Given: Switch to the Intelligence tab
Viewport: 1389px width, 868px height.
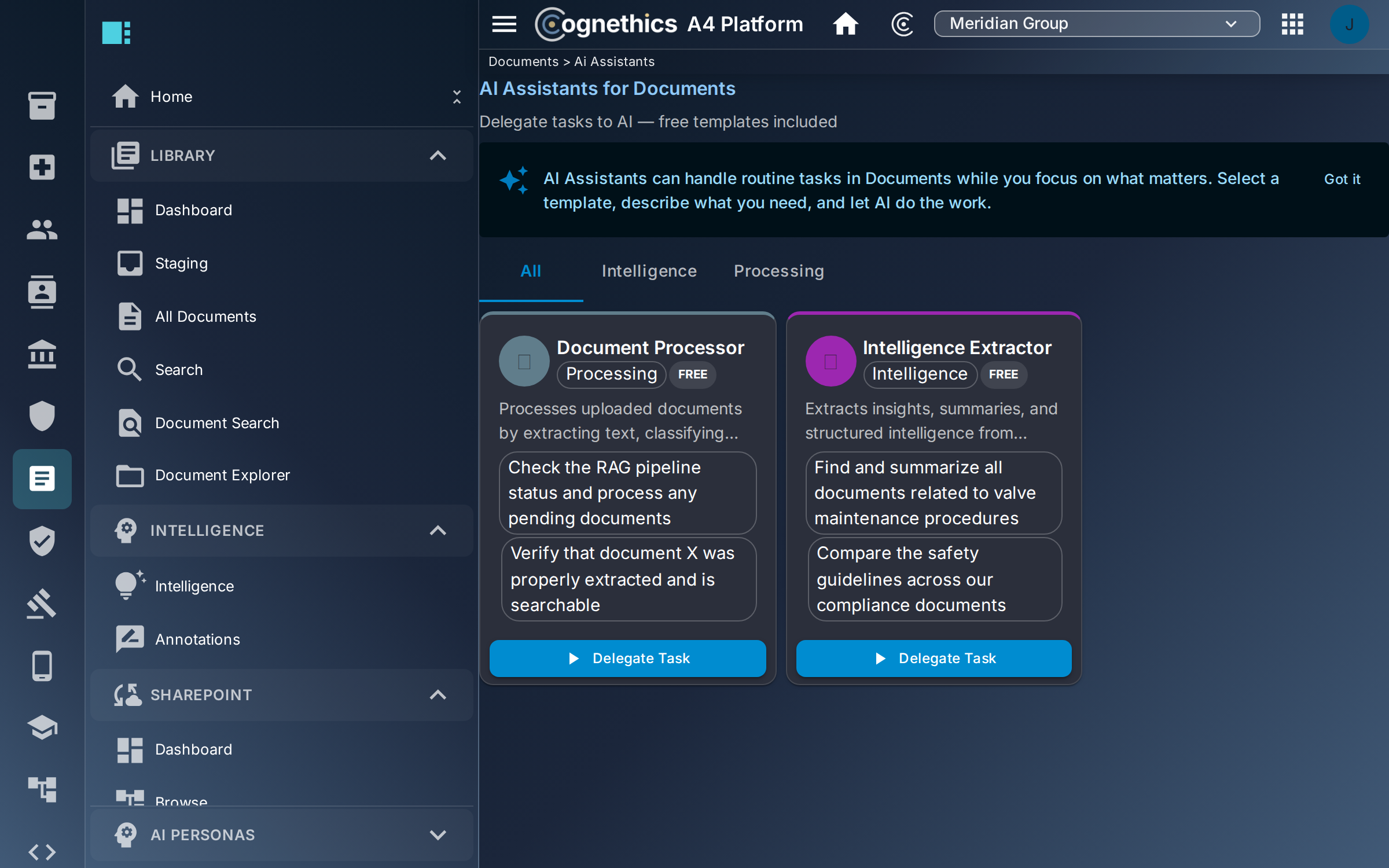Looking at the screenshot, I should [x=649, y=271].
